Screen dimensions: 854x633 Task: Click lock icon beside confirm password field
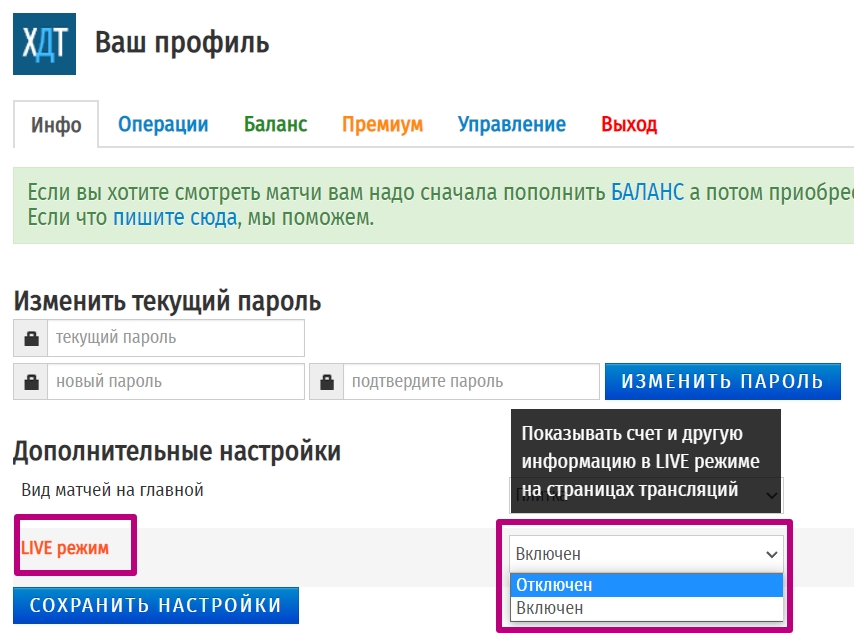pyautogui.click(x=327, y=382)
